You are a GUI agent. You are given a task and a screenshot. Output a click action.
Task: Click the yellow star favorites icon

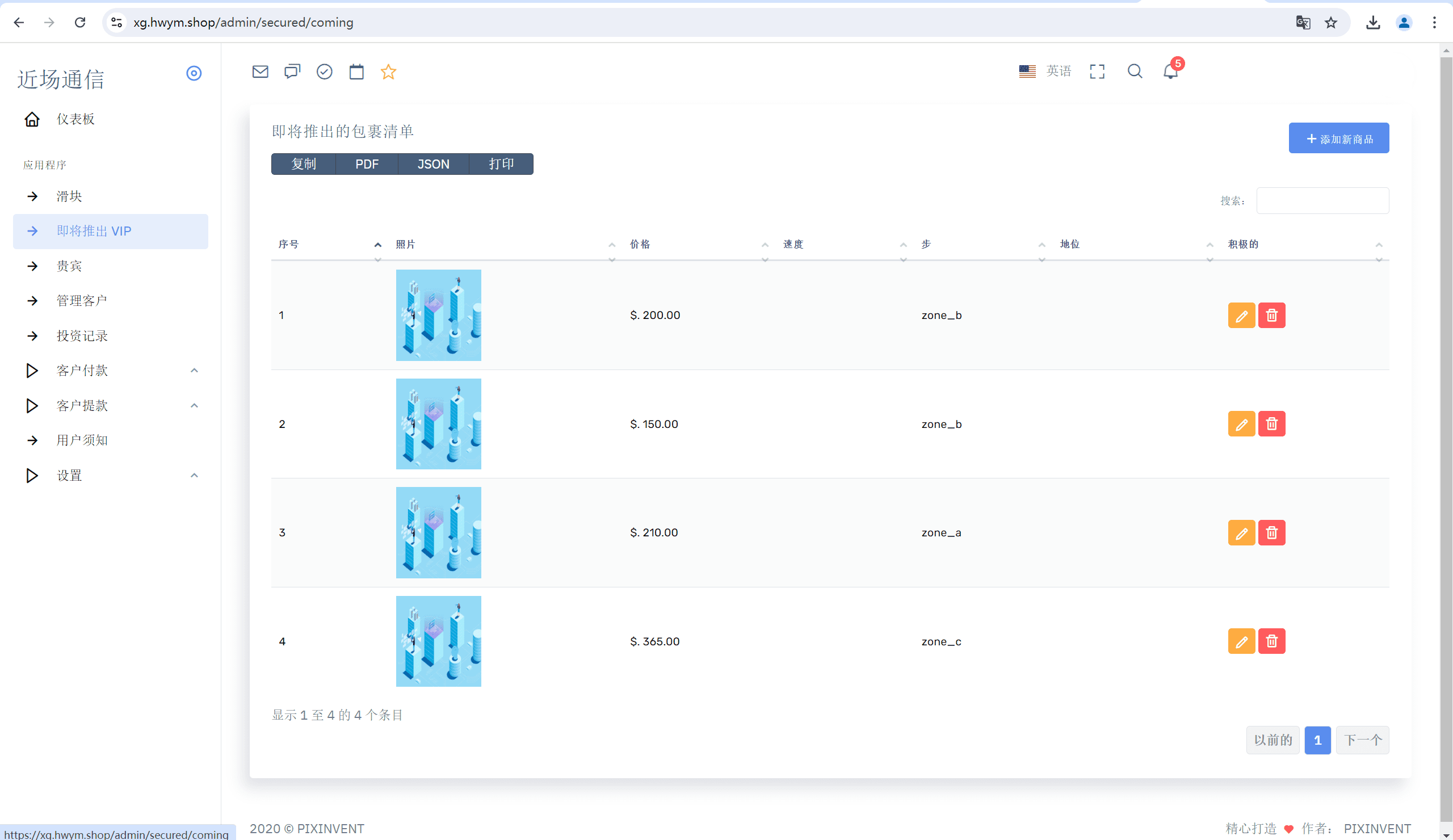point(389,72)
